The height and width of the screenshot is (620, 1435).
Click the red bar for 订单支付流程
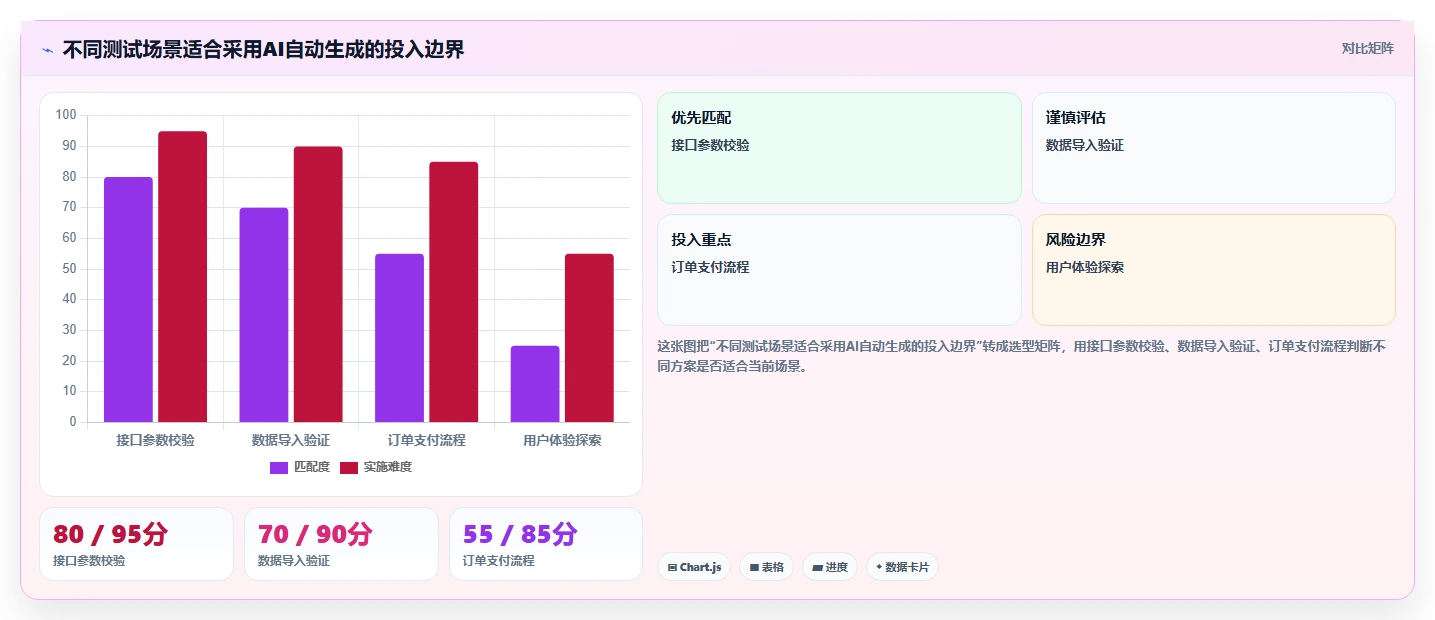454,292
